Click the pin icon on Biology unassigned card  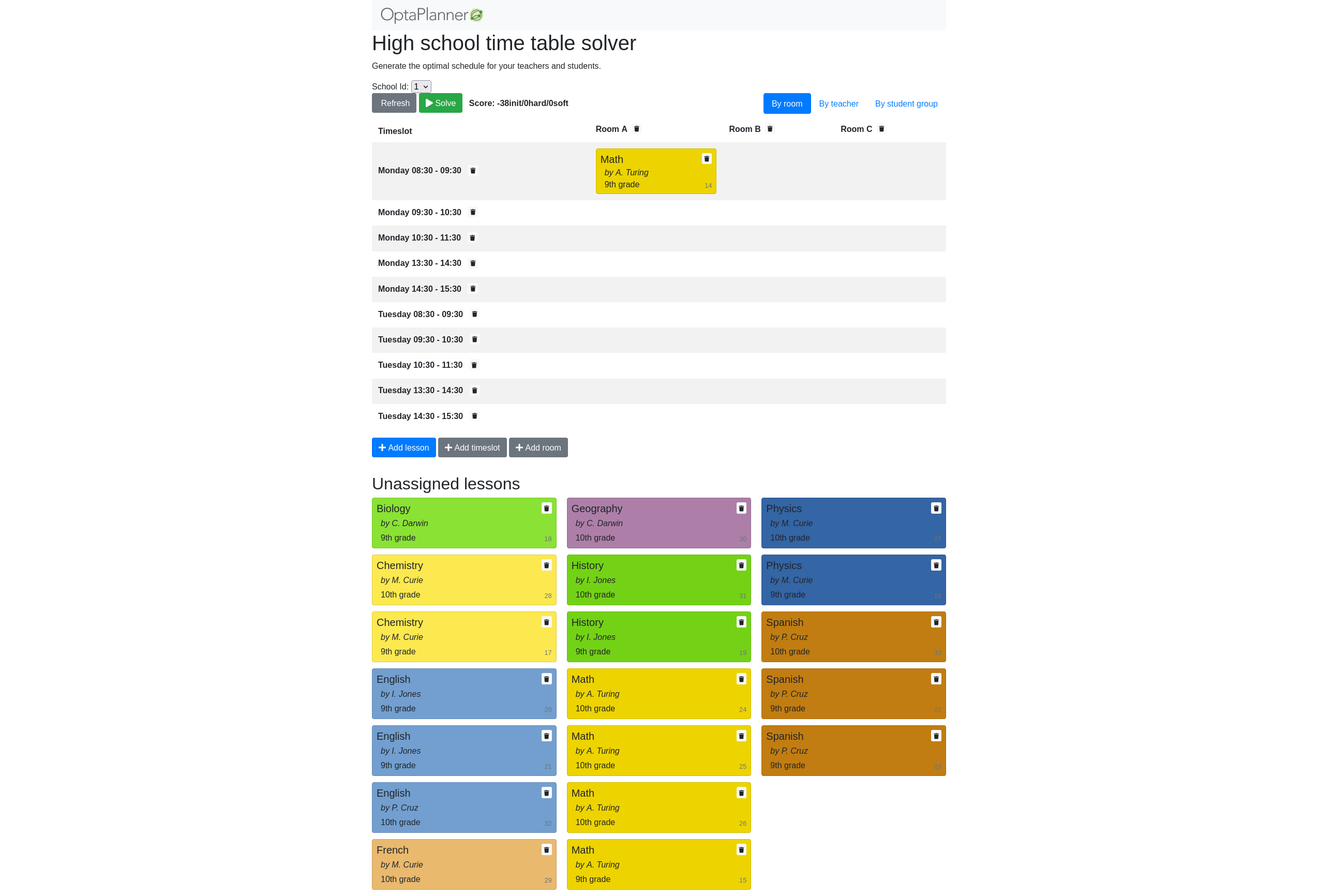pyautogui.click(x=546, y=507)
